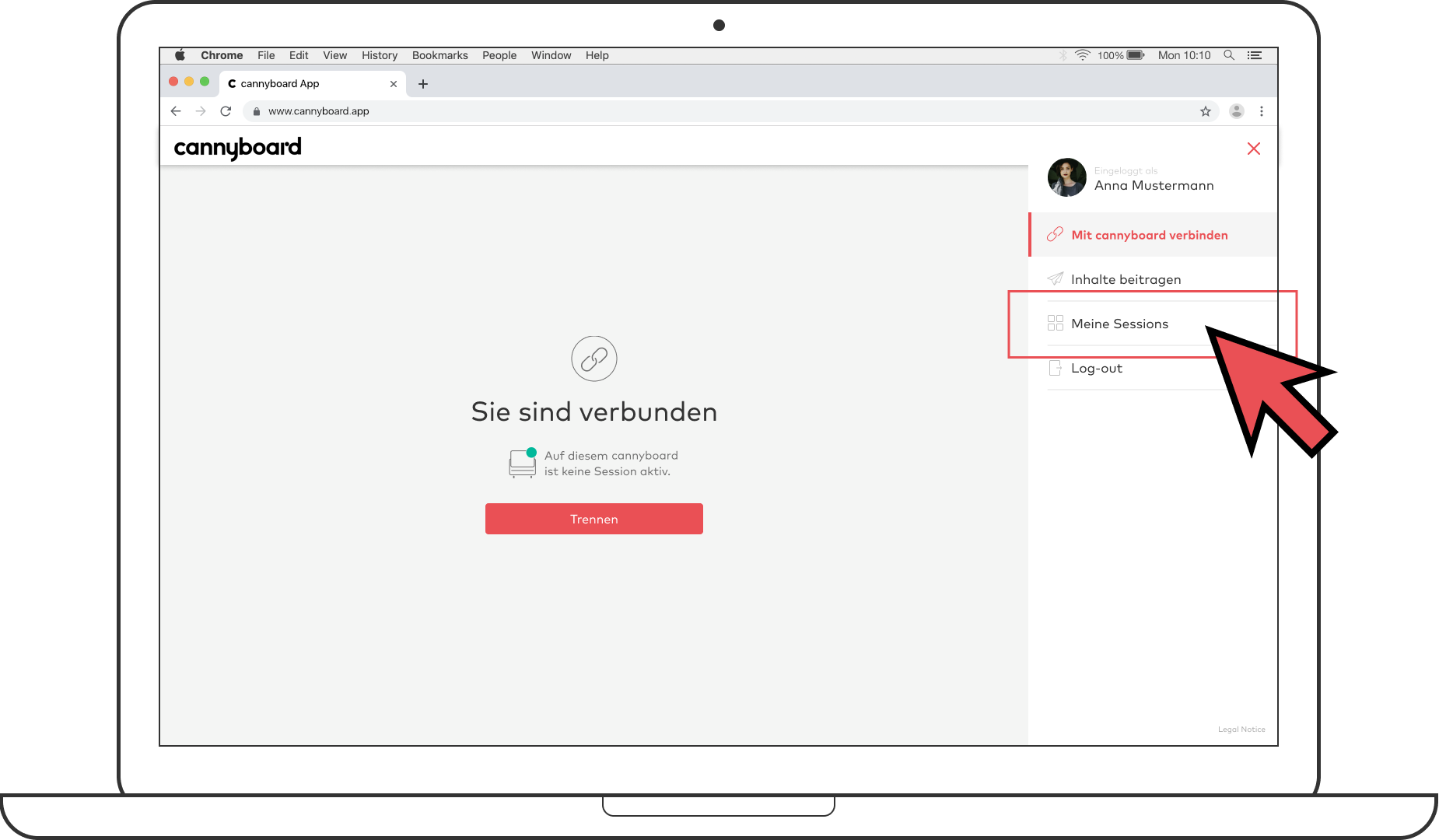Viewport: 1439px width, 840px height.
Task: Click the Mon 10:10 clock
Action: pos(1185,55)
